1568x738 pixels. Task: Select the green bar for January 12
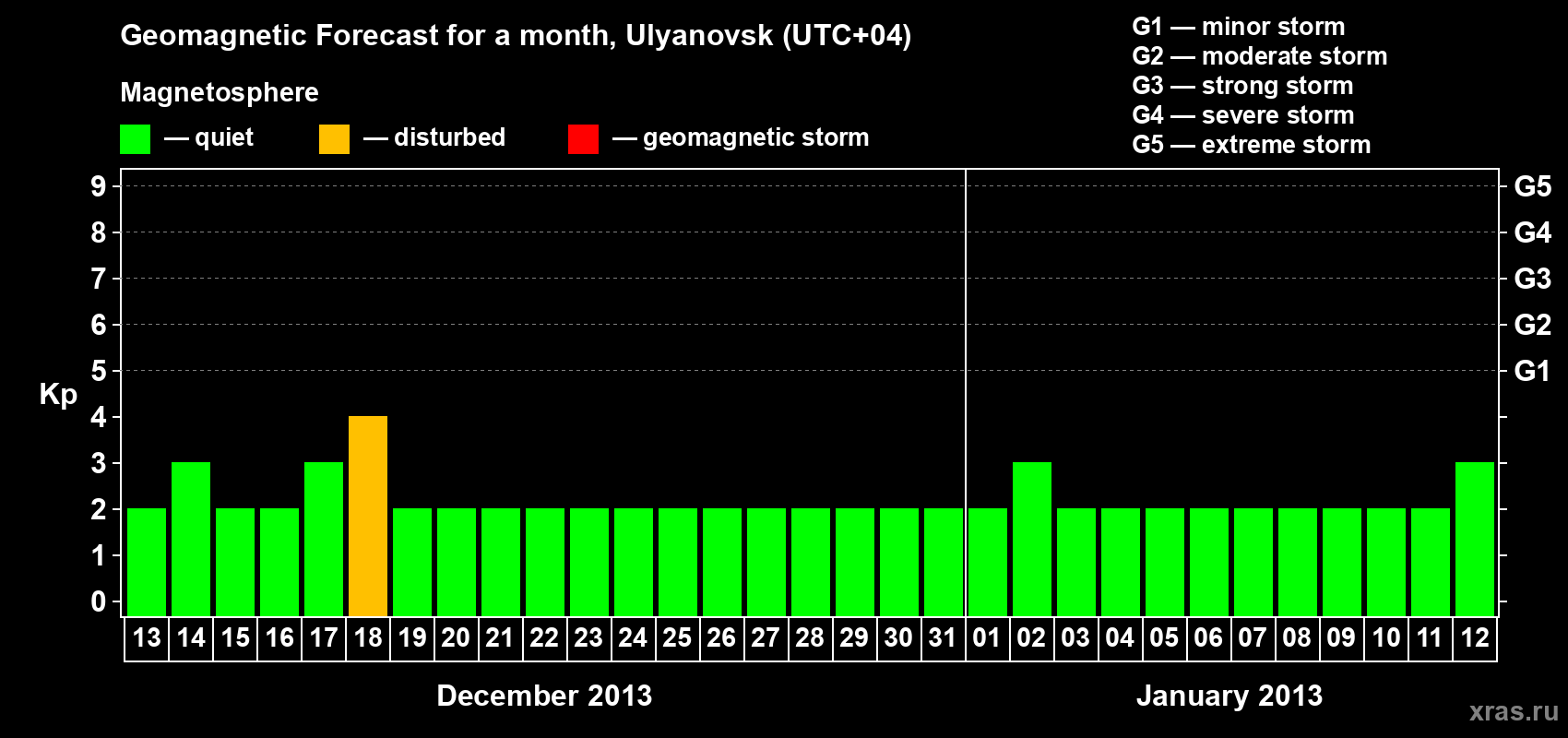point(1475,539)
